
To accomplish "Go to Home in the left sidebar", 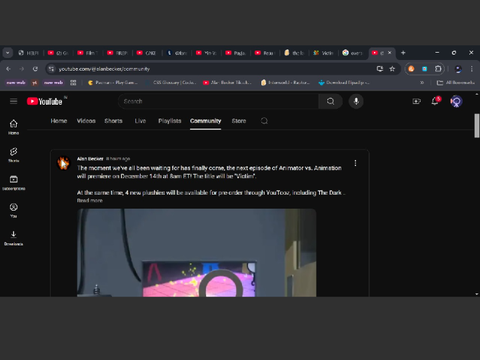I will (13, 127).
